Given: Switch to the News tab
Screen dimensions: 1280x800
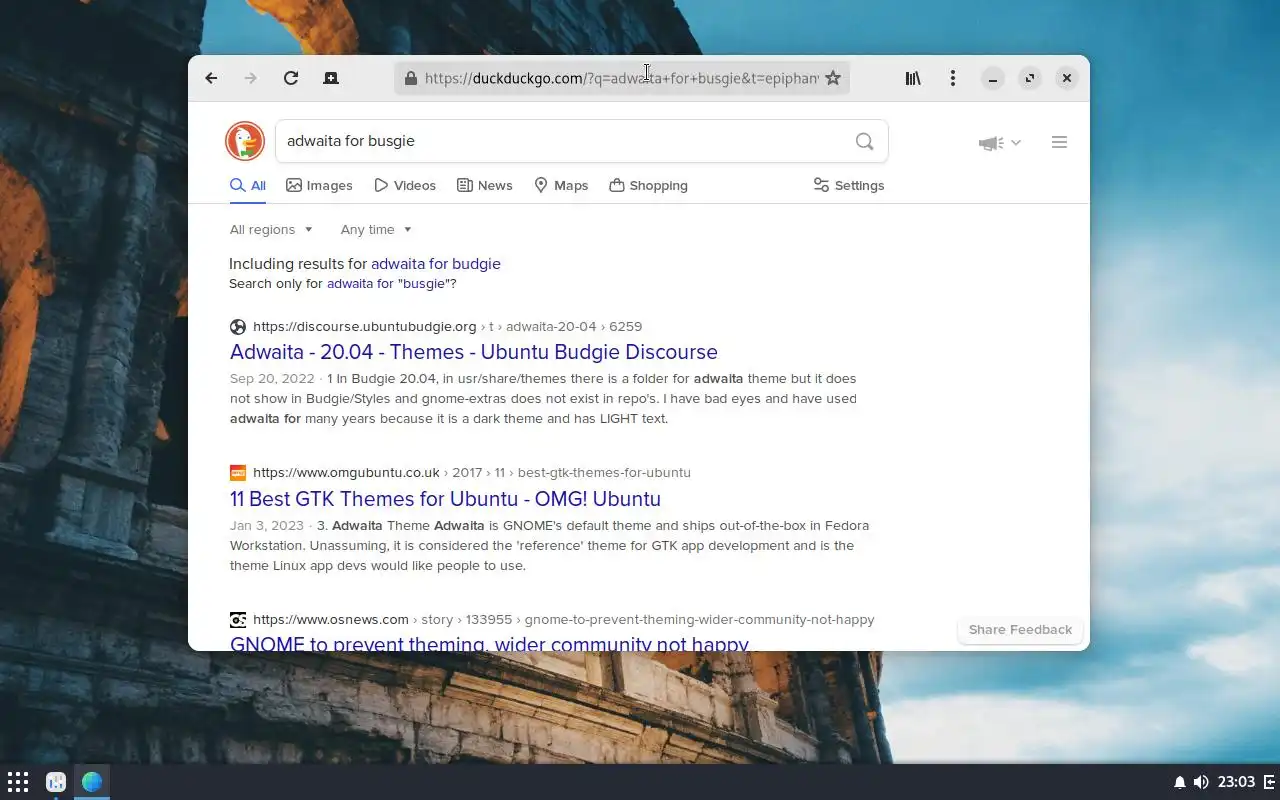Looking at the screenshot, I should click(484, 185).
